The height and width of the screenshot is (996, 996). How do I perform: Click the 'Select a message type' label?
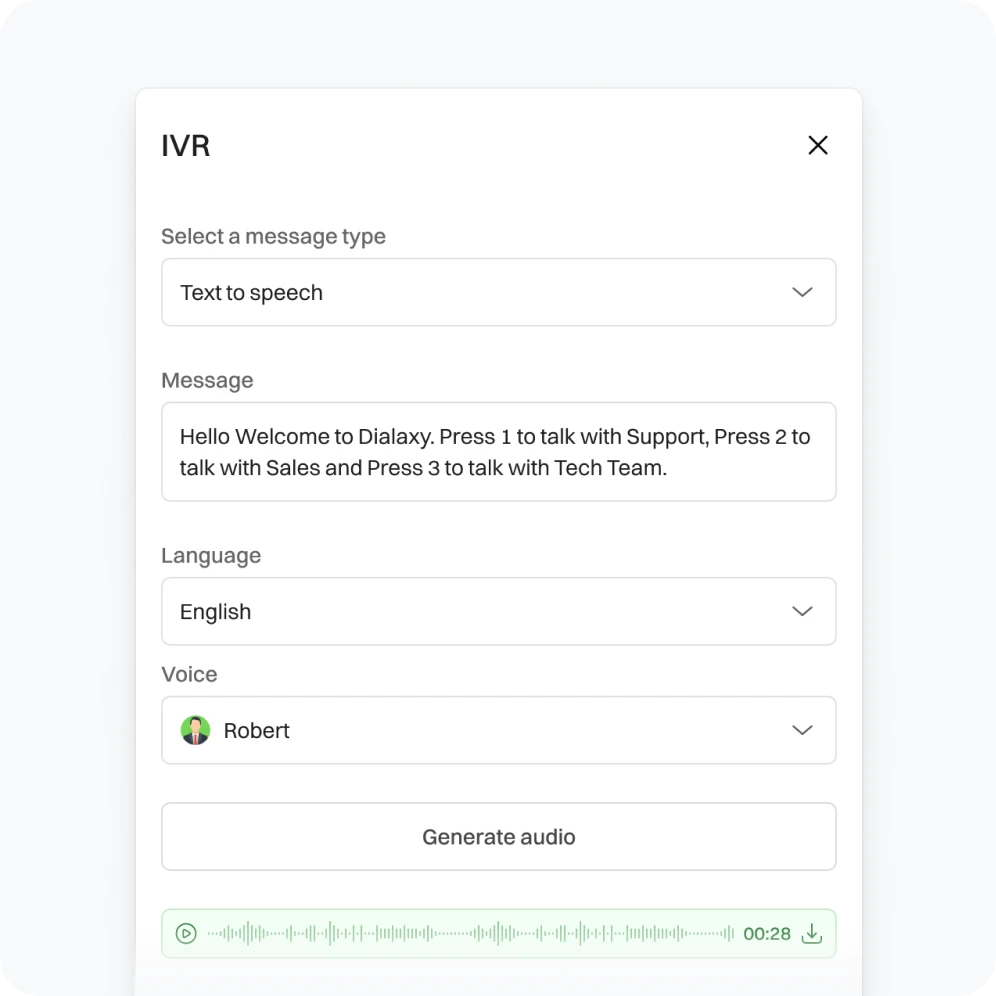pyautogui.click(x=273, y=237)
